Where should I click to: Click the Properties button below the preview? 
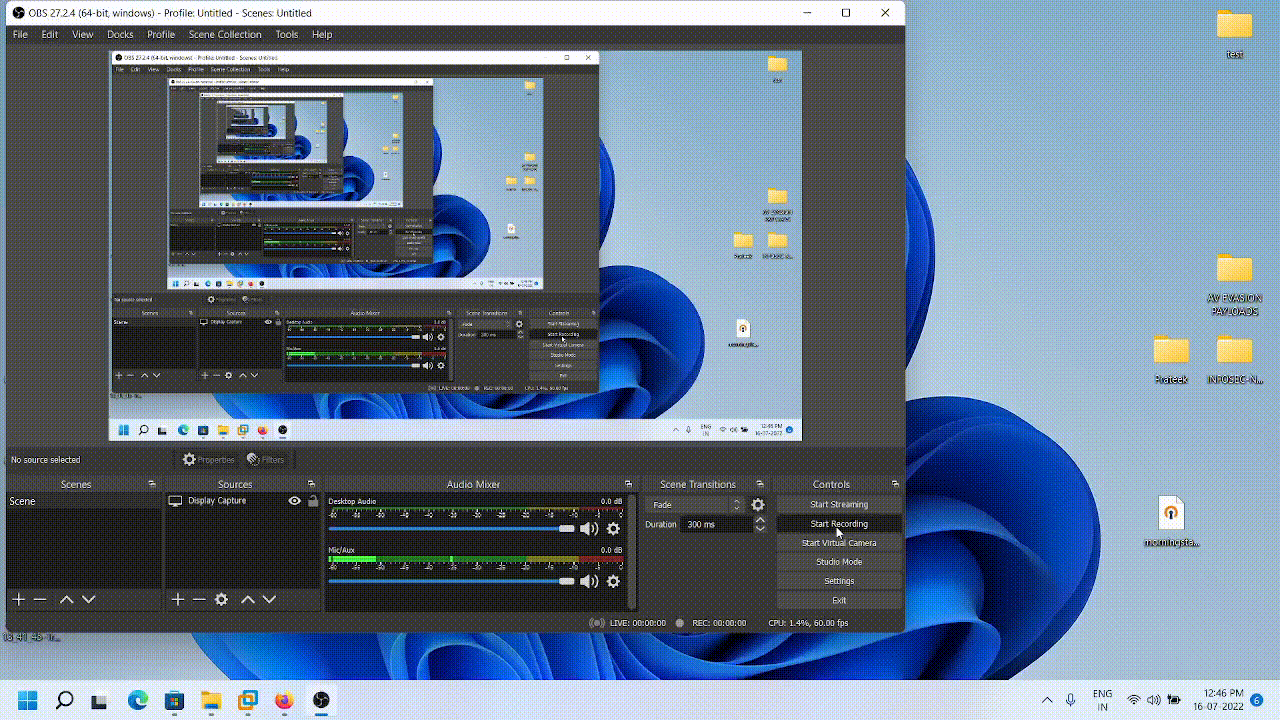tap(209, 460)
